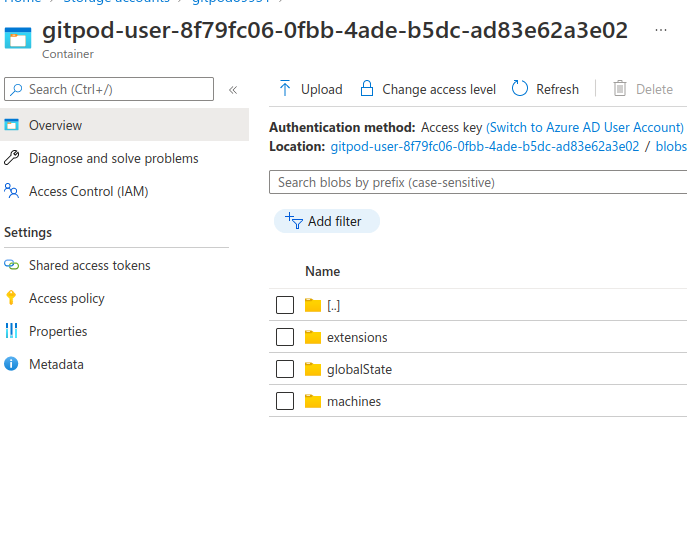Click the extensions folder icon
Screen dimensions: 687x555
point(313,337)
